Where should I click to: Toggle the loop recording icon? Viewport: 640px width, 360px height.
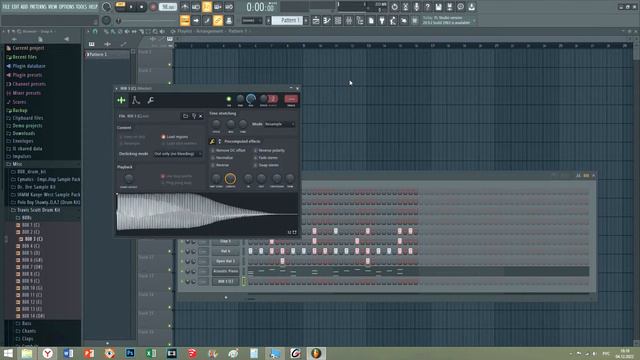click(229, 7)
